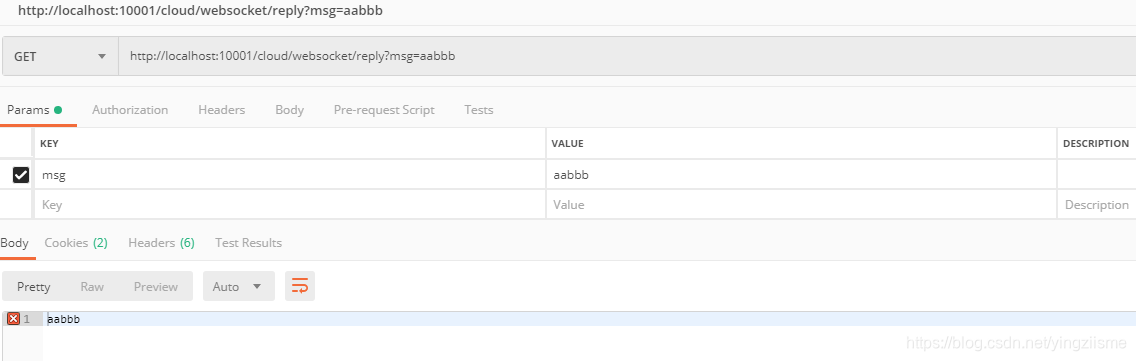Open the response Headers (6) tab
1136x361 pixels.
click(162, 243)
